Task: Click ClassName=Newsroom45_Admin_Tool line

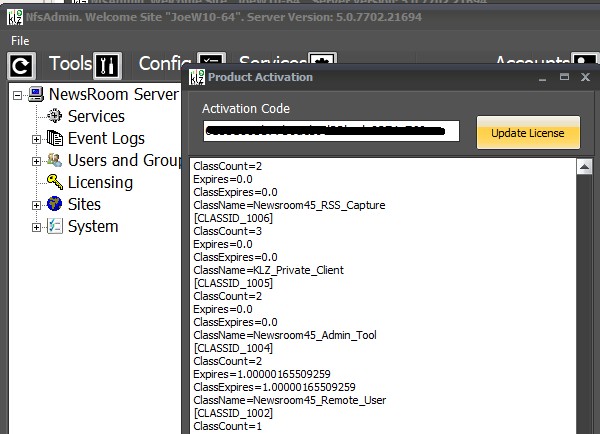Action: click(285, 336)
